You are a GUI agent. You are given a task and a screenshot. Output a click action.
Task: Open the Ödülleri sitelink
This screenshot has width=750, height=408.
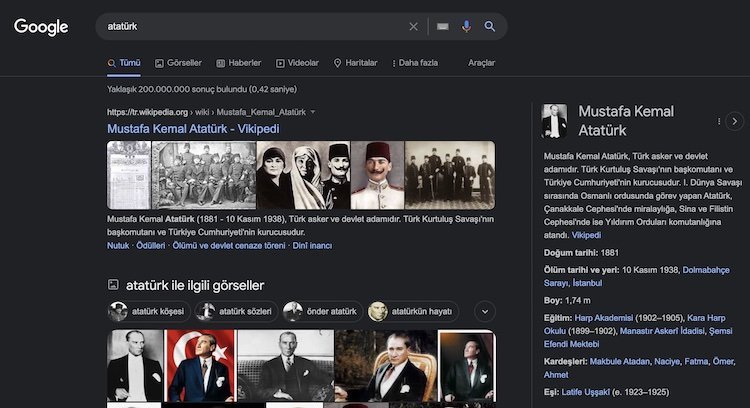point(151,246)
